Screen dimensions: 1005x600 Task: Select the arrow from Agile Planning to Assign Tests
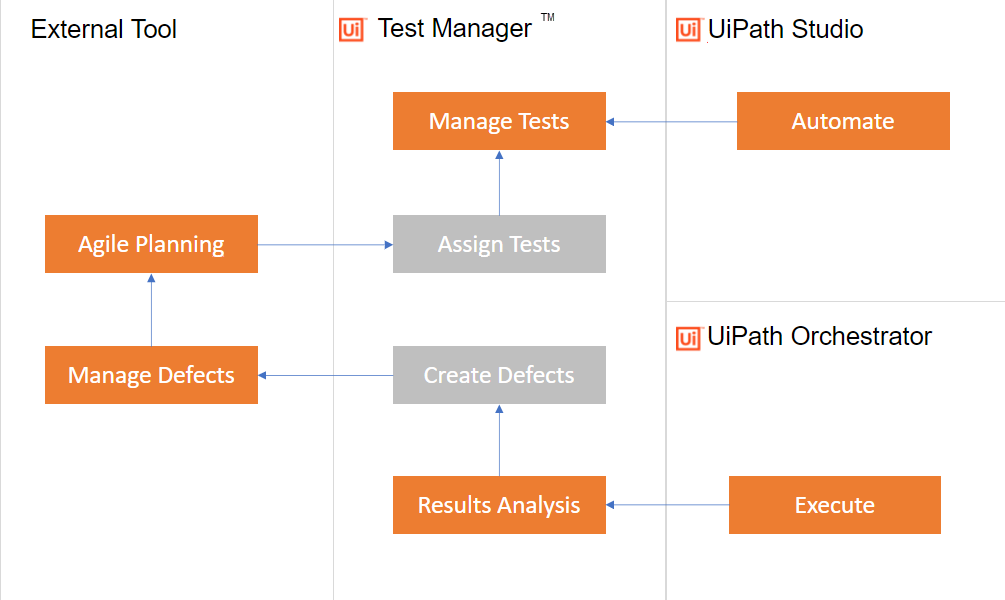pyautogui.click(x=325, y=244)
